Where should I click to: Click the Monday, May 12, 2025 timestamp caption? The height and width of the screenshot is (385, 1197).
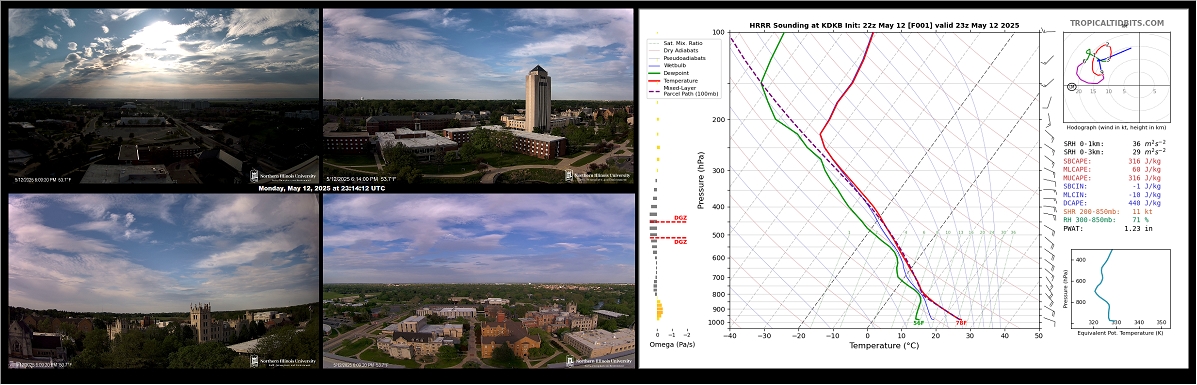321,187
